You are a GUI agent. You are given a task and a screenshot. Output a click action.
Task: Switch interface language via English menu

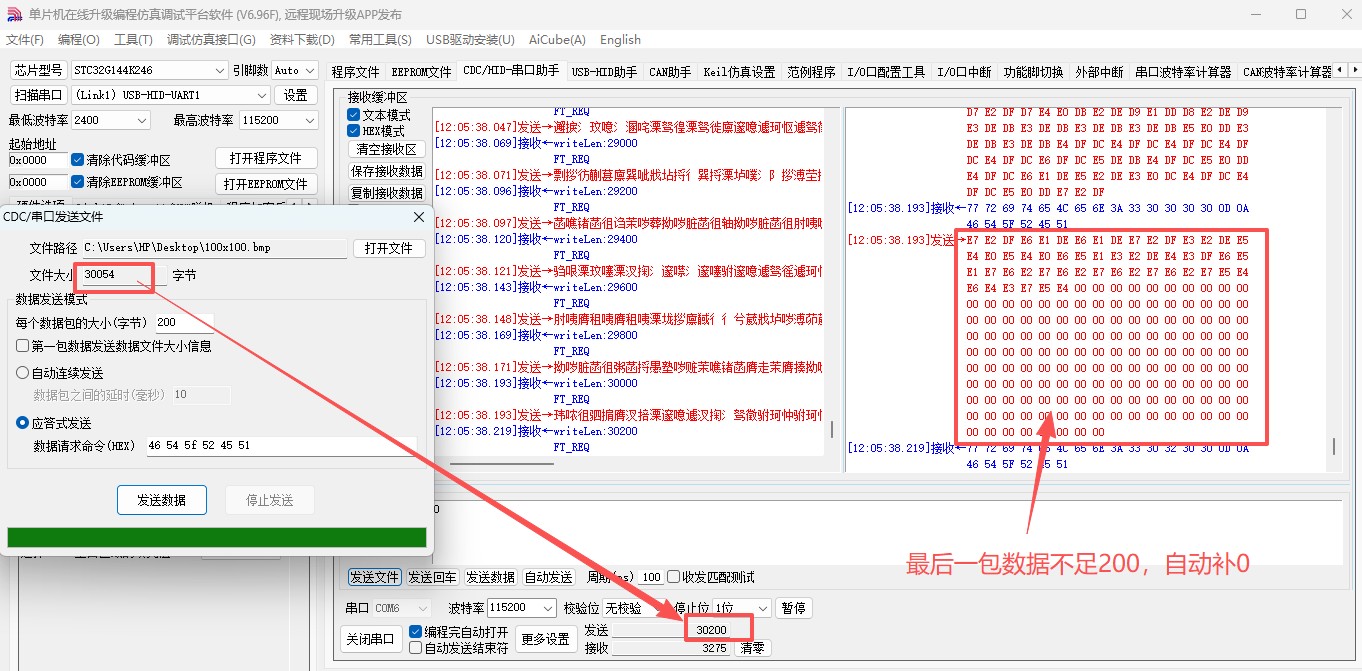point(620,40)
